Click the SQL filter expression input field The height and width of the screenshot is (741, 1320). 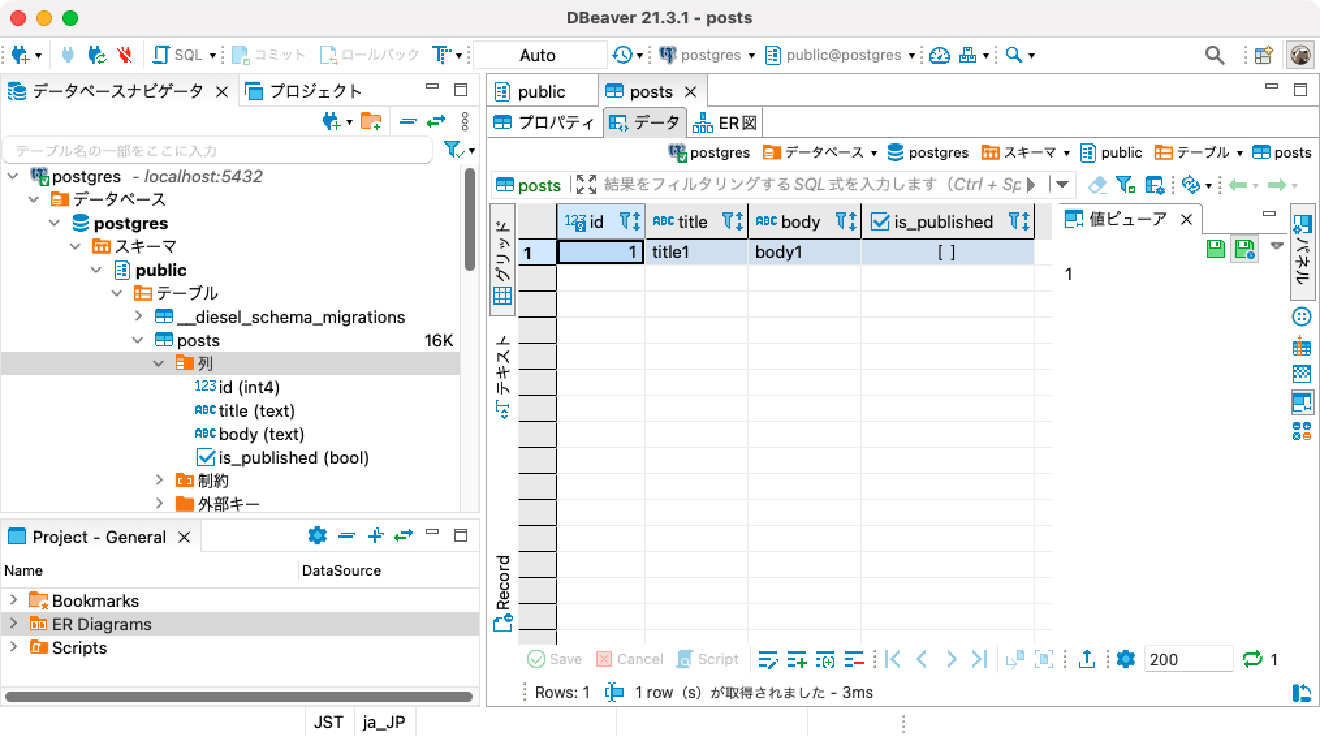(820, 185)
